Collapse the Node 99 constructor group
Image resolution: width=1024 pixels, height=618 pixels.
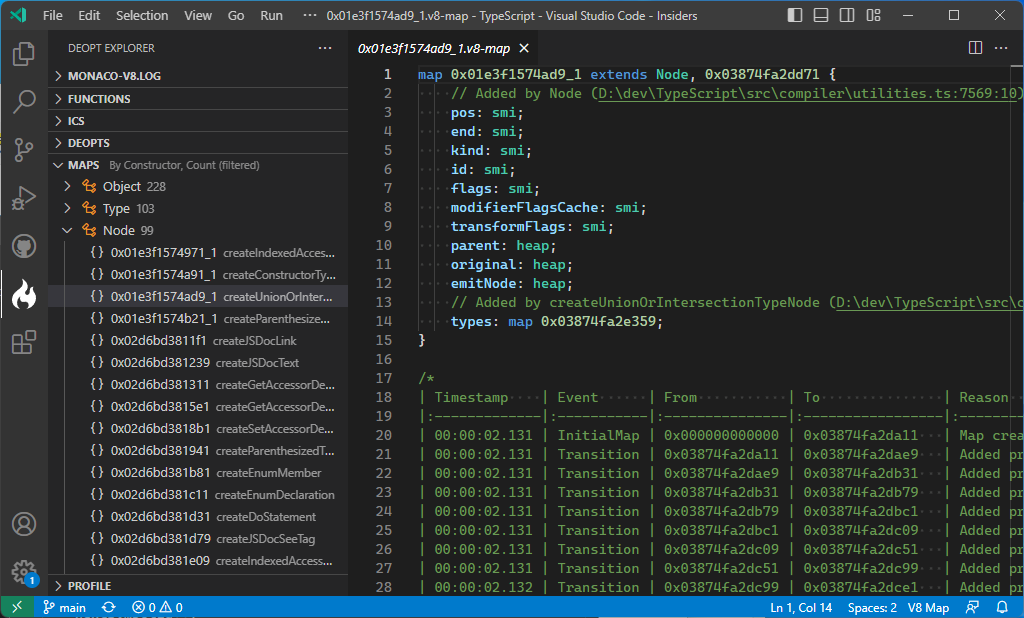pyautogui.click(x=198, y=230)
